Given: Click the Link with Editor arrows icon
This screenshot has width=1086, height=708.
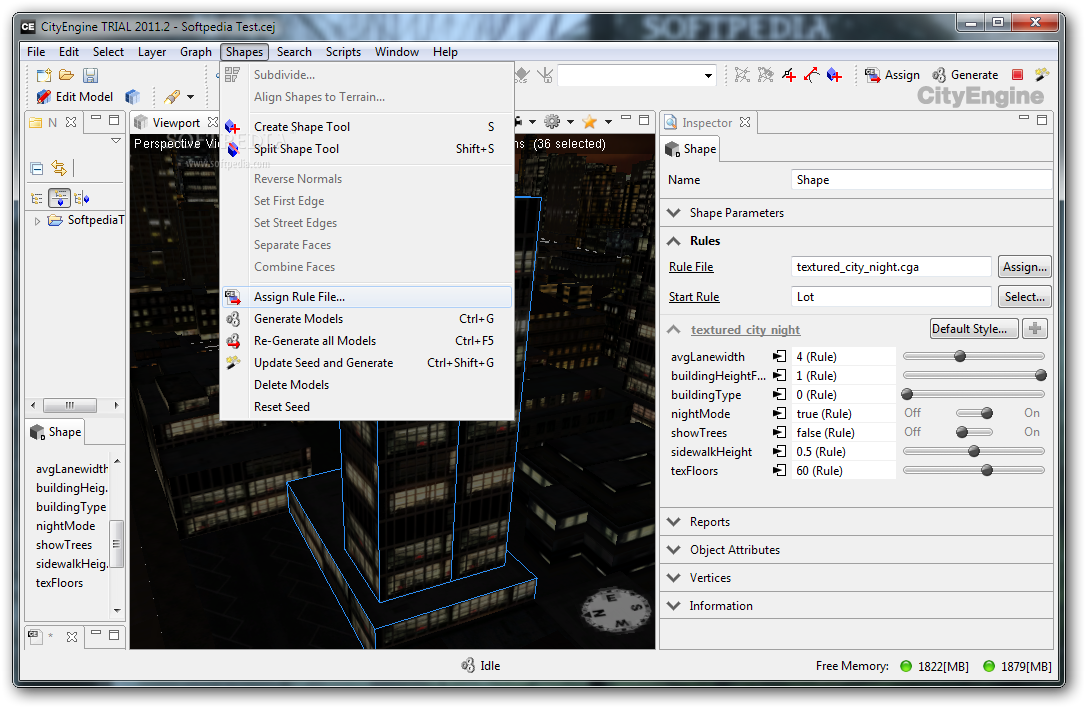Looking at the screenshot, I should (59, 168).
